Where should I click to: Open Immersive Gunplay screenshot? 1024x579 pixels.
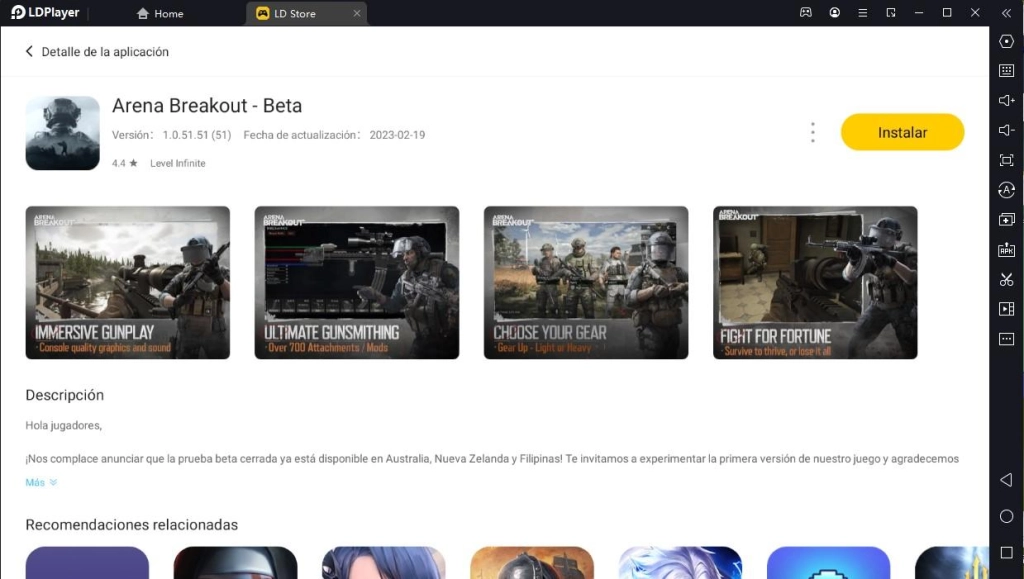[127, 283]
